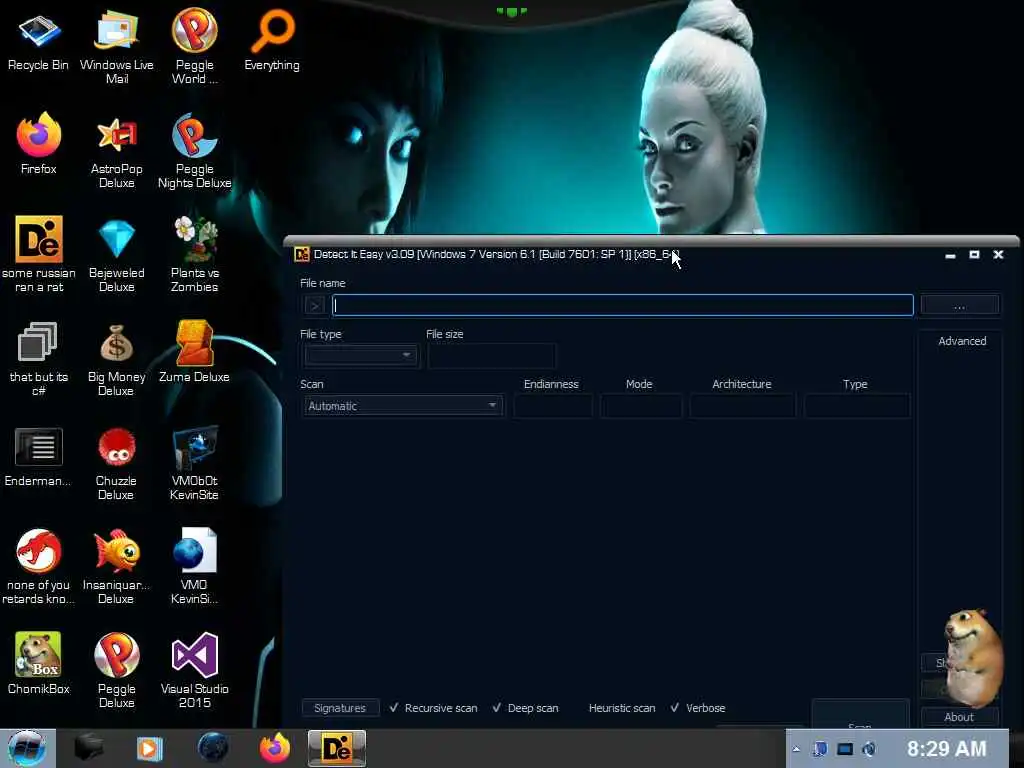
Task: Click the Architecture field
Action: coord(743,406)
